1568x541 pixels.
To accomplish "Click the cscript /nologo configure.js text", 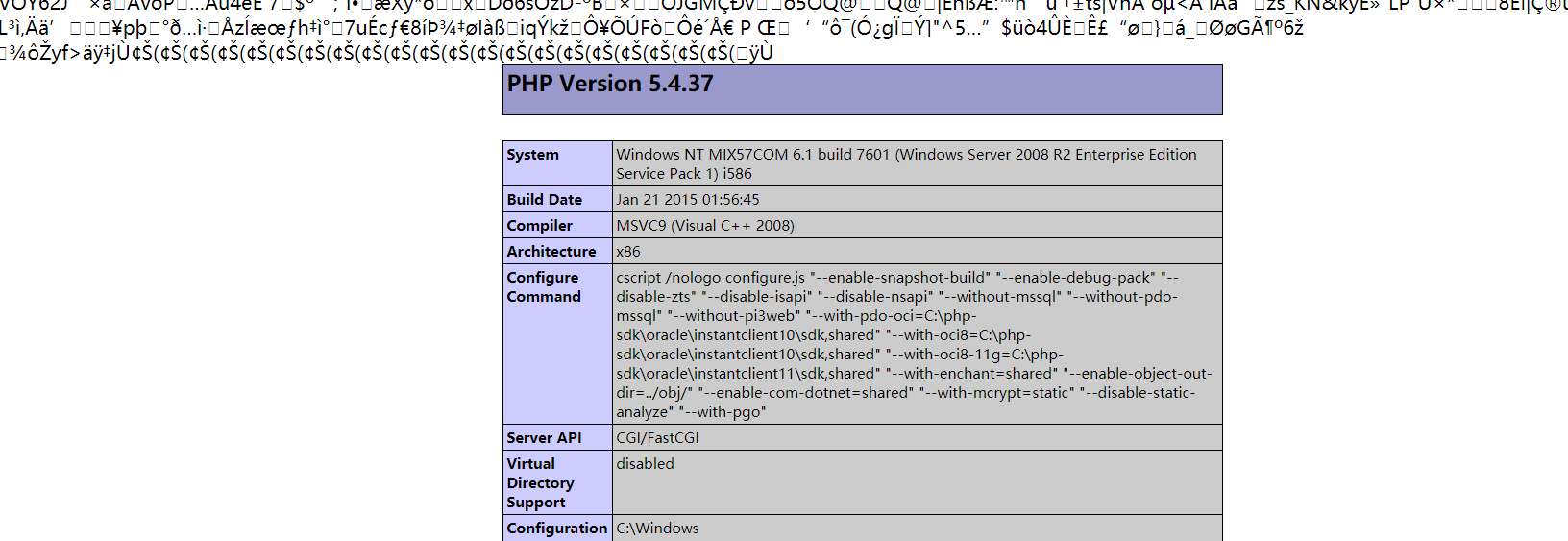I will pos(711,278).
